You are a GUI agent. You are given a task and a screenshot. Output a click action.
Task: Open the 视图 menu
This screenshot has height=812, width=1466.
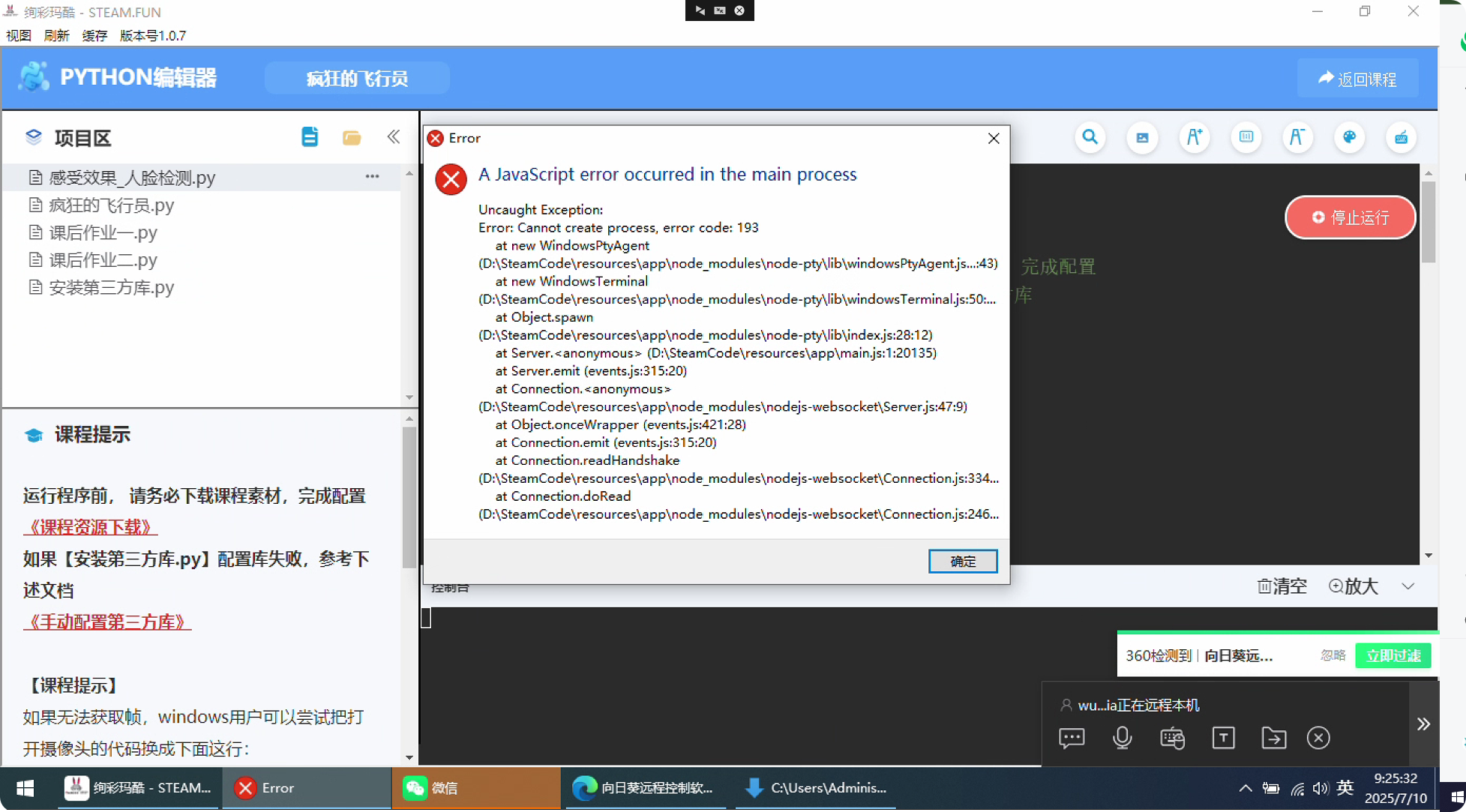[x=19, y=35]
